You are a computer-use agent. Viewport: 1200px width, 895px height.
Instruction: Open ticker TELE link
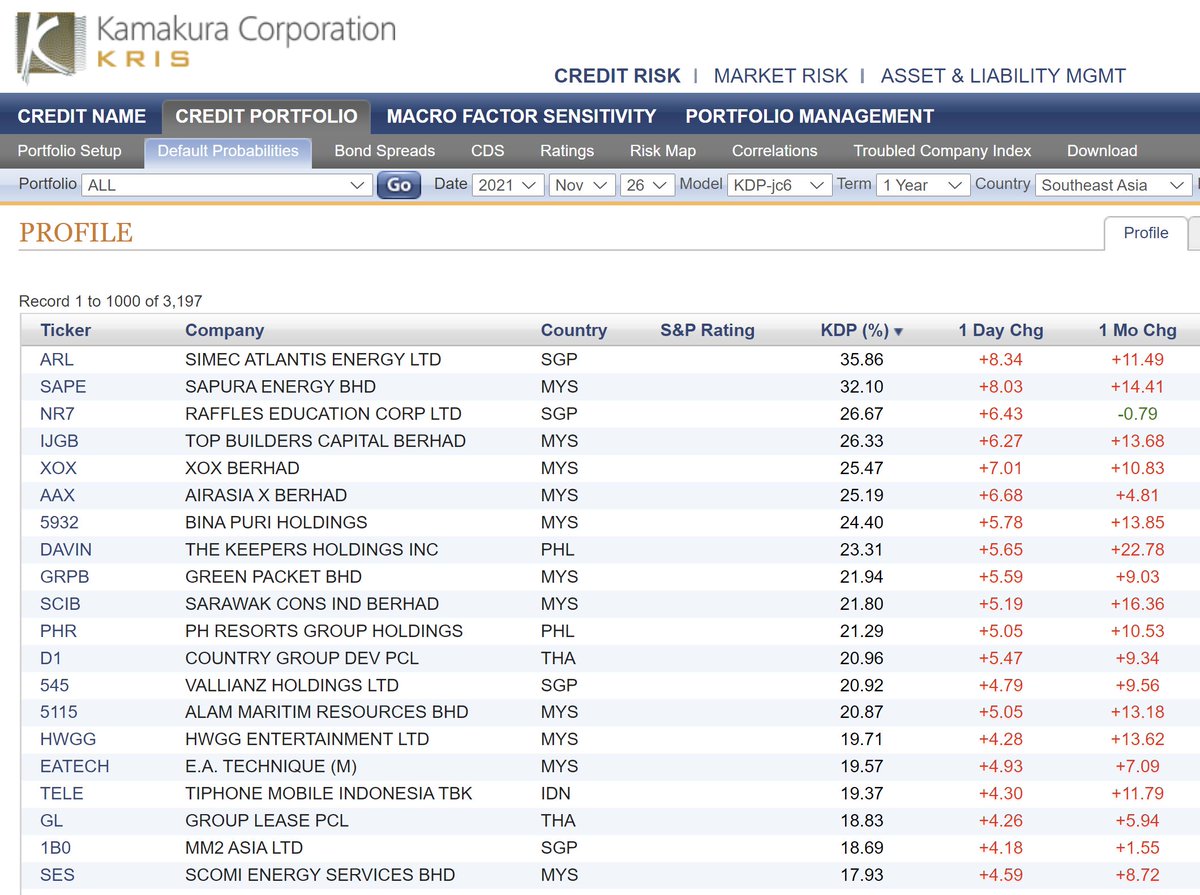62,793
